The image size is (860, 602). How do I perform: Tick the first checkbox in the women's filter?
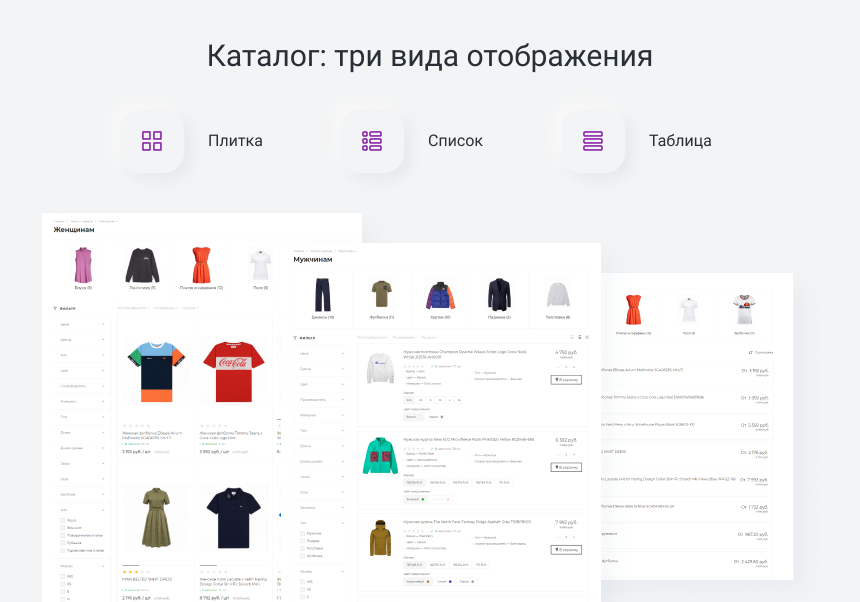point(62,520)
